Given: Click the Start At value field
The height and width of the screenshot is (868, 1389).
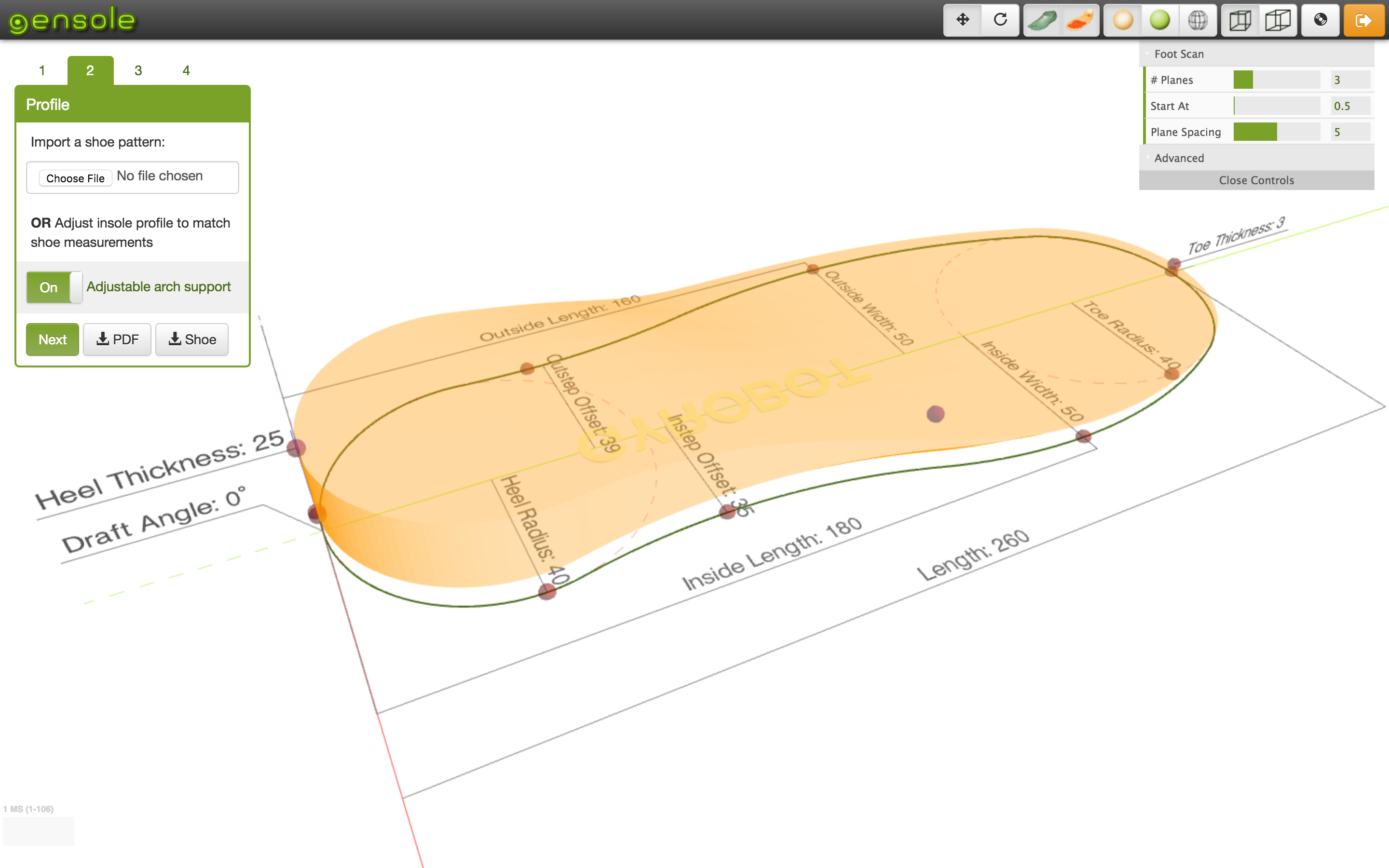Looking at the screenshot, I should (x=1350, y=106).
